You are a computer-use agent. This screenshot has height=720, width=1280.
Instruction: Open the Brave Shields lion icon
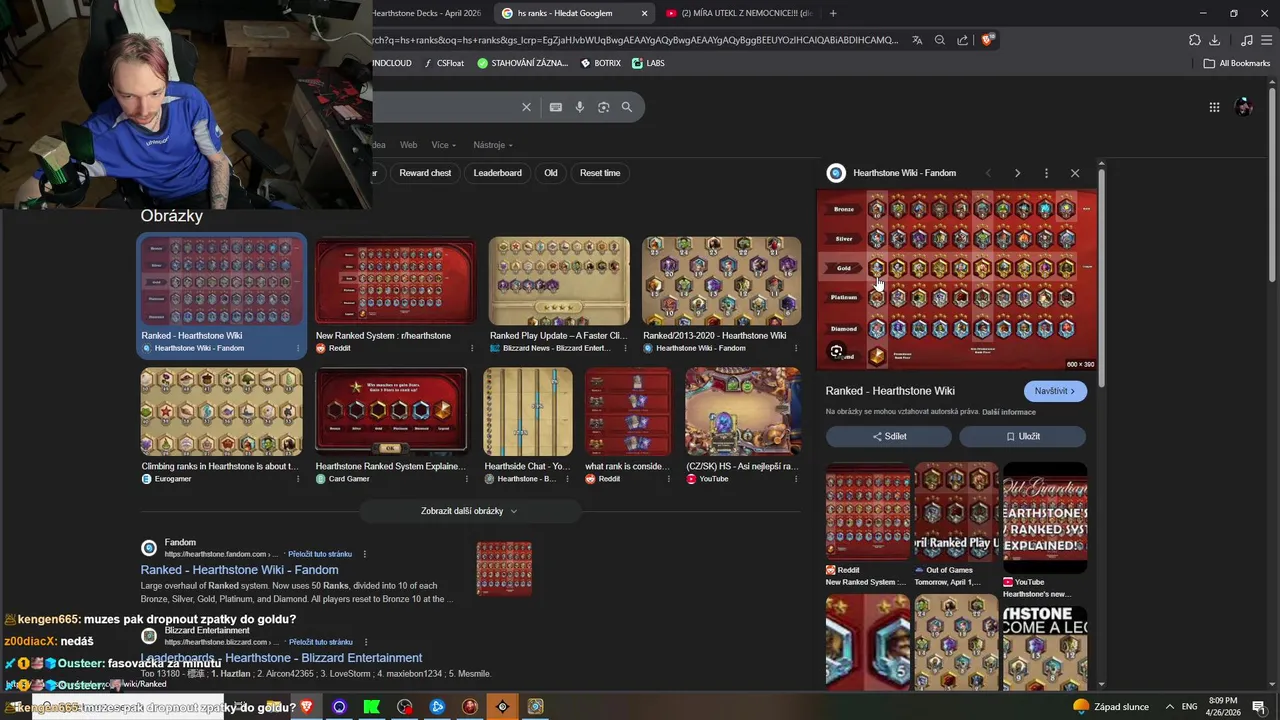(x=987, y=40)
